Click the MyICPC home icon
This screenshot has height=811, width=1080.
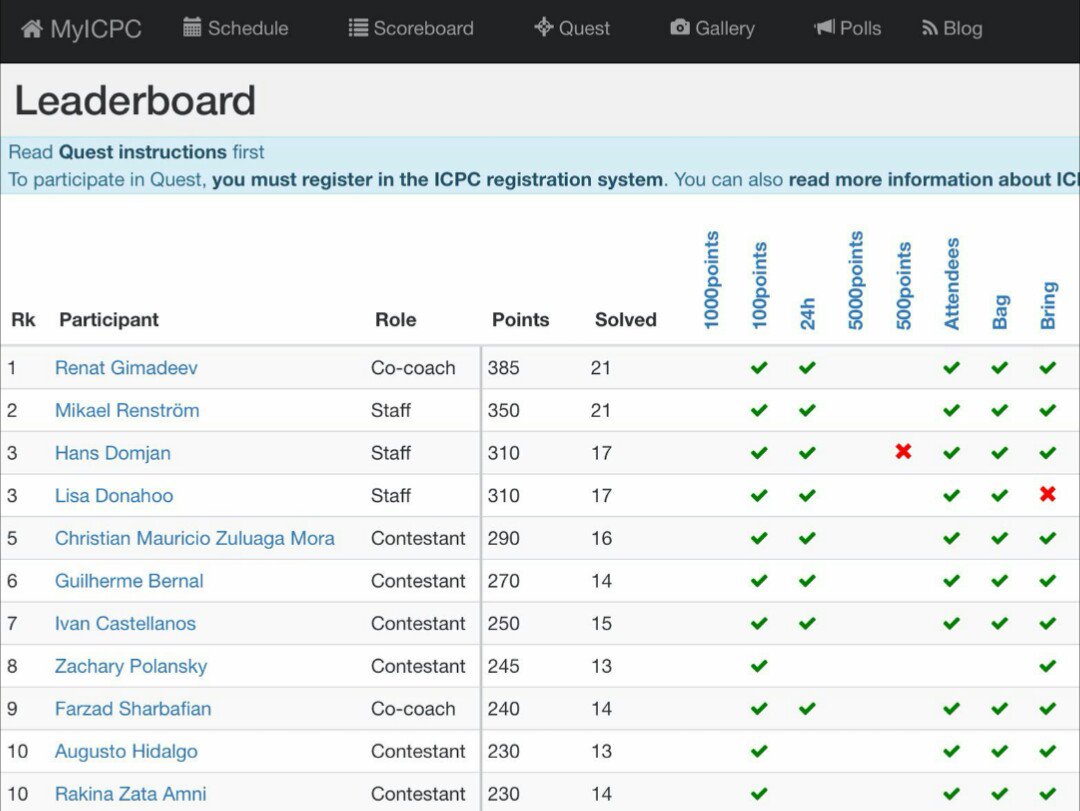[x=32, y=28]
